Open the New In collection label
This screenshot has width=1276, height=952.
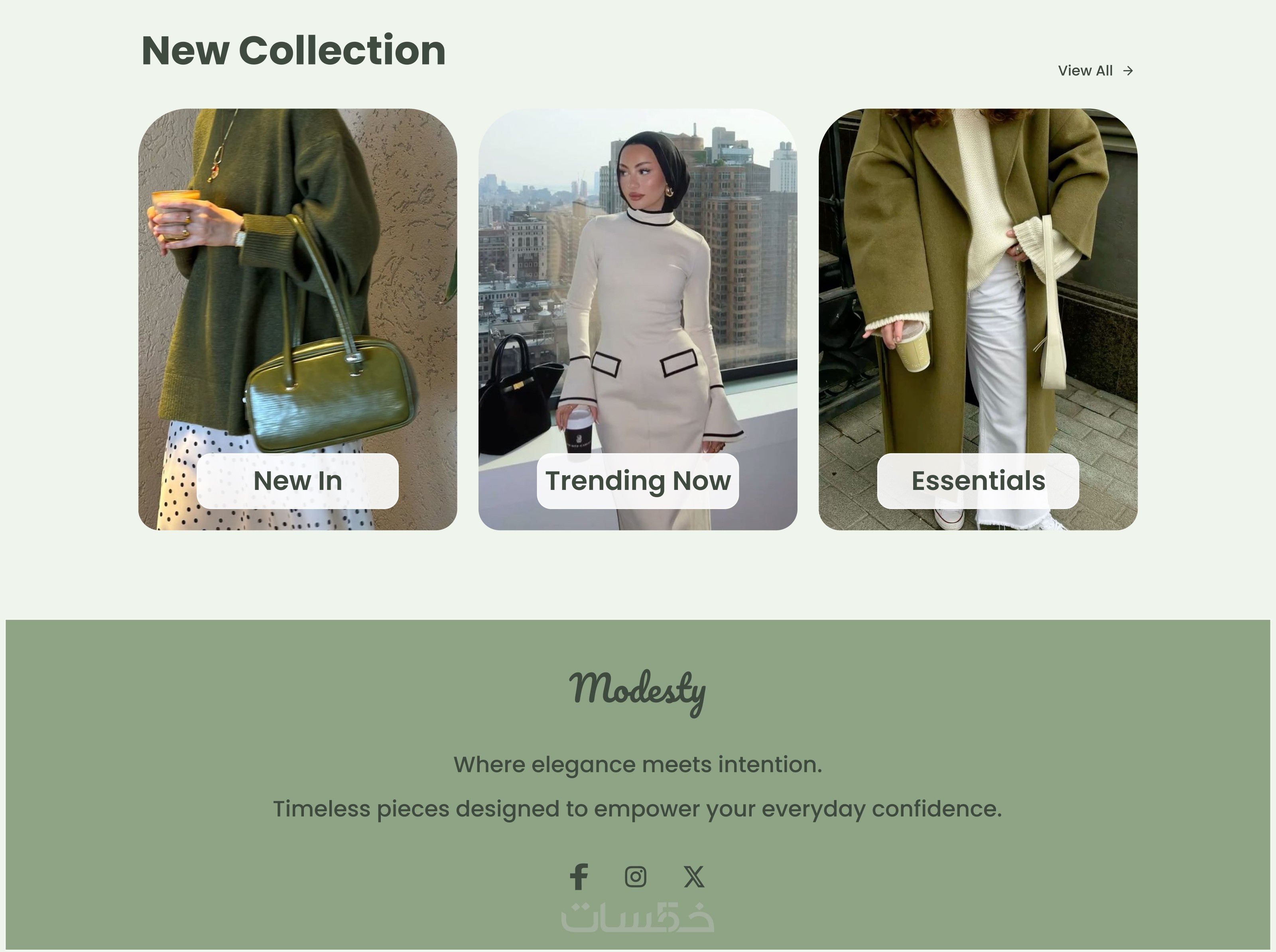[297, 481]
